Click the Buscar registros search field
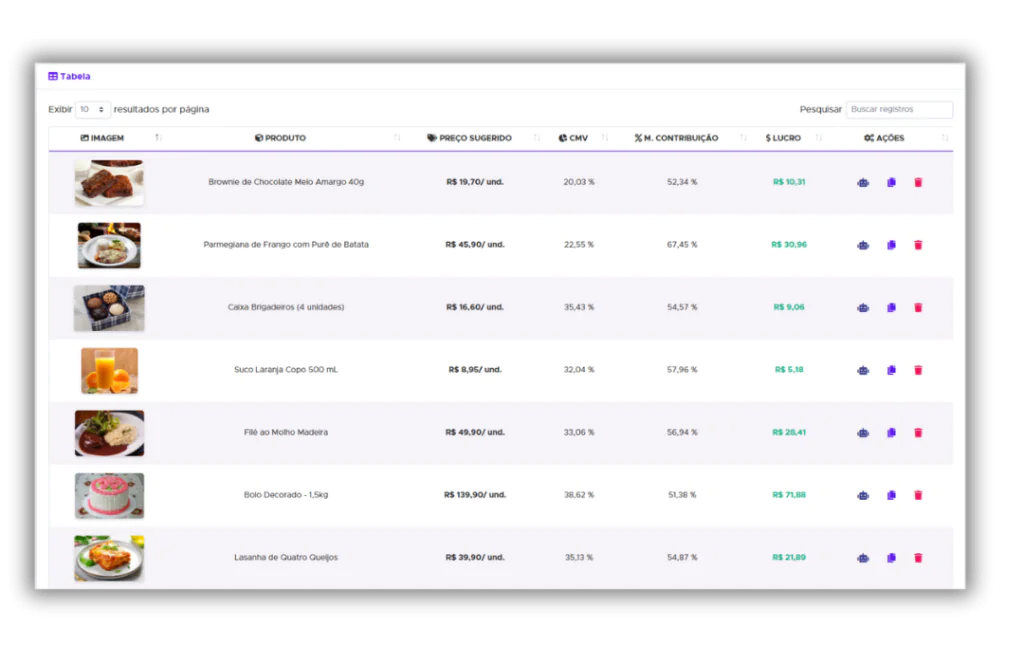Screen dimensions: 1024x664 [899, 109]
